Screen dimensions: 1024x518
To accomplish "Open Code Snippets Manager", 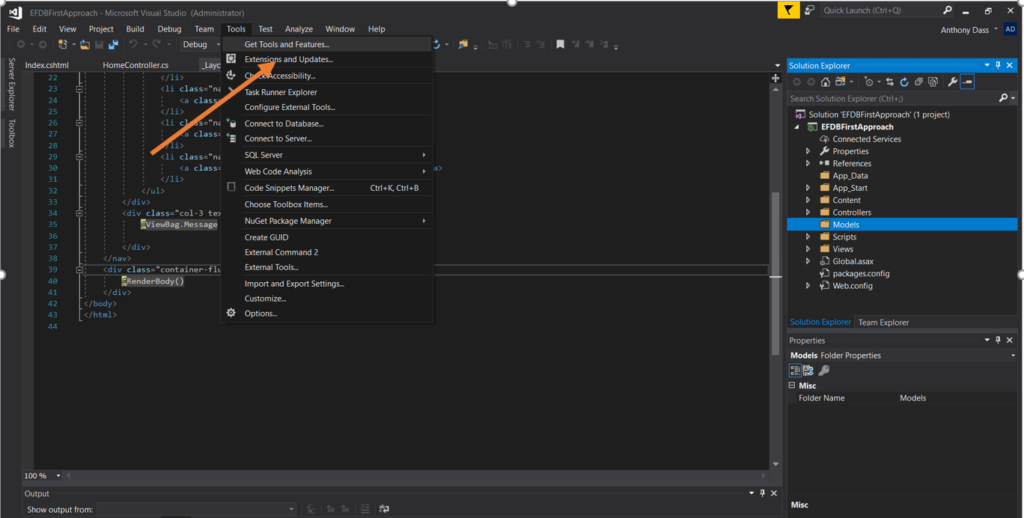I will 328,188.
